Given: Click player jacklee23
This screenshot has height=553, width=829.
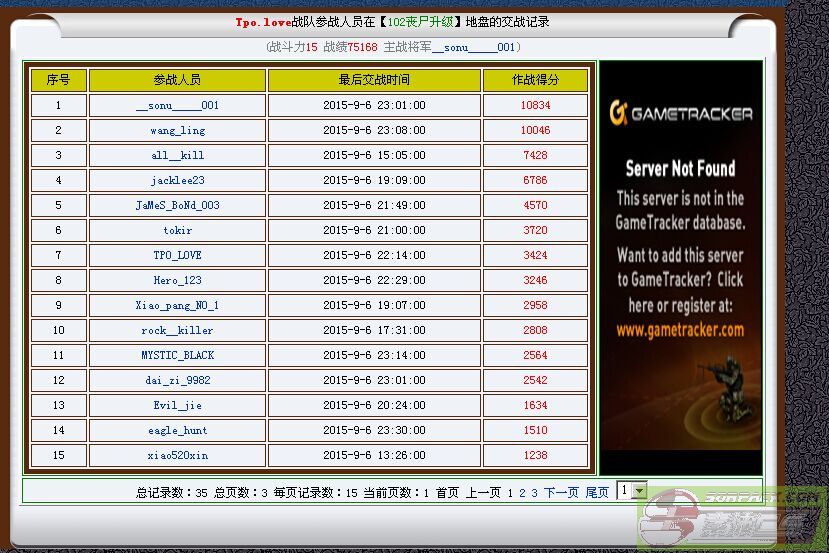Looking at the screenshot, I should click(x=177, y=180).
